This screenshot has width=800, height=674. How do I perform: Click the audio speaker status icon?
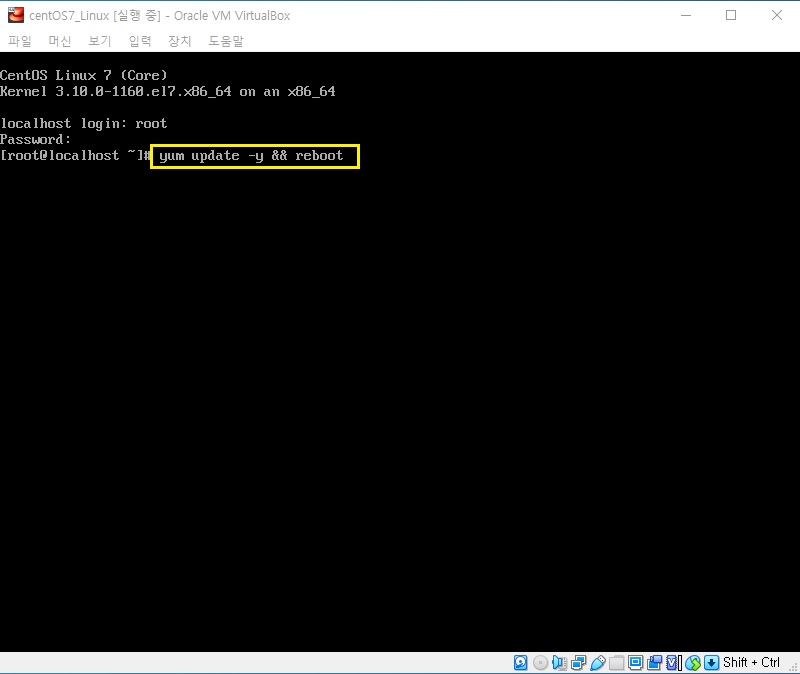click(559, 662)
